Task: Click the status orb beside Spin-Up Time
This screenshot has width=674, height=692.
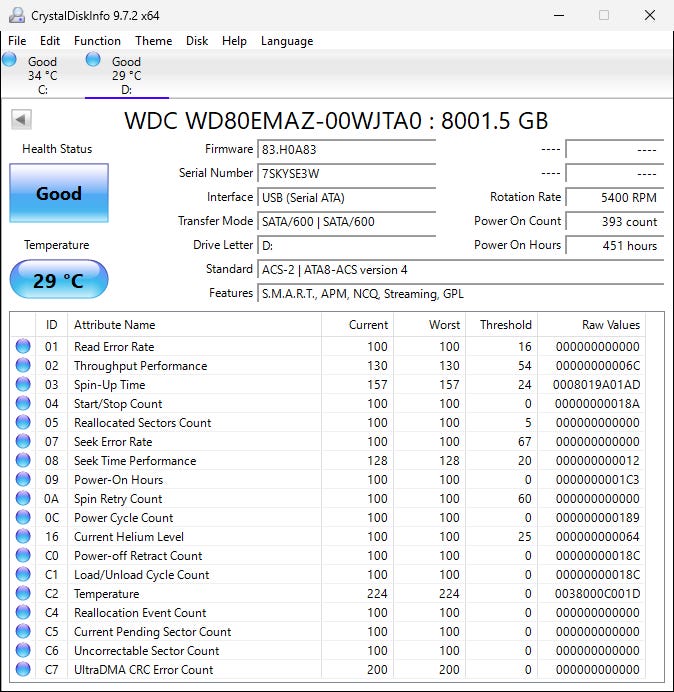Action: pyautogui.click(x=23, y=385)
